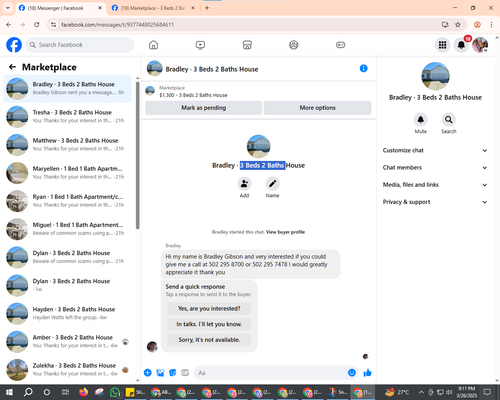Send quick reply In talks. I'll let you know.
Image resolution: width=500 pixels, height=400 pixels.
click(x=209, y=324)
